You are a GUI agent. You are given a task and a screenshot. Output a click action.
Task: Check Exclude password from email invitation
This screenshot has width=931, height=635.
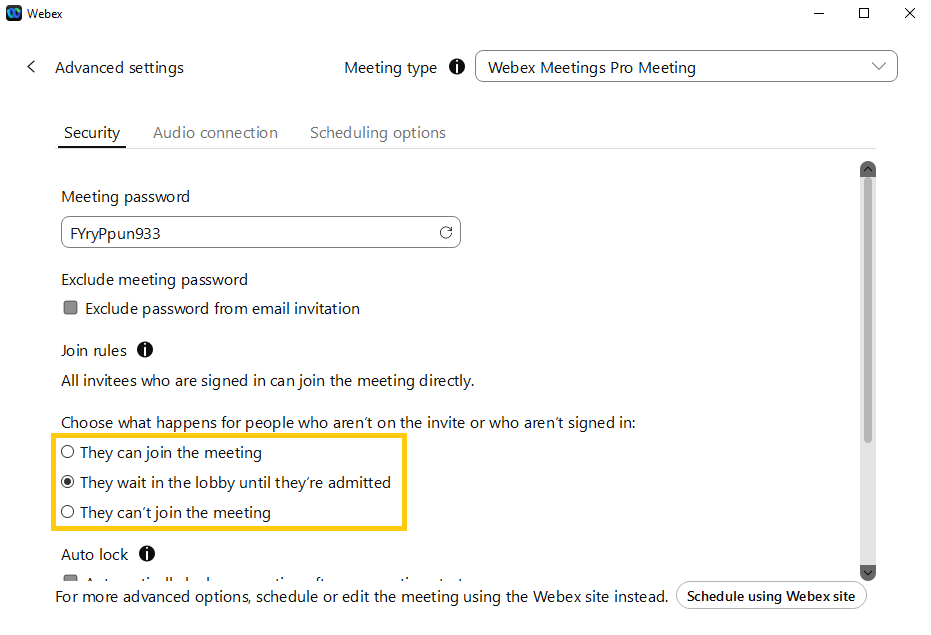(71, 308)
